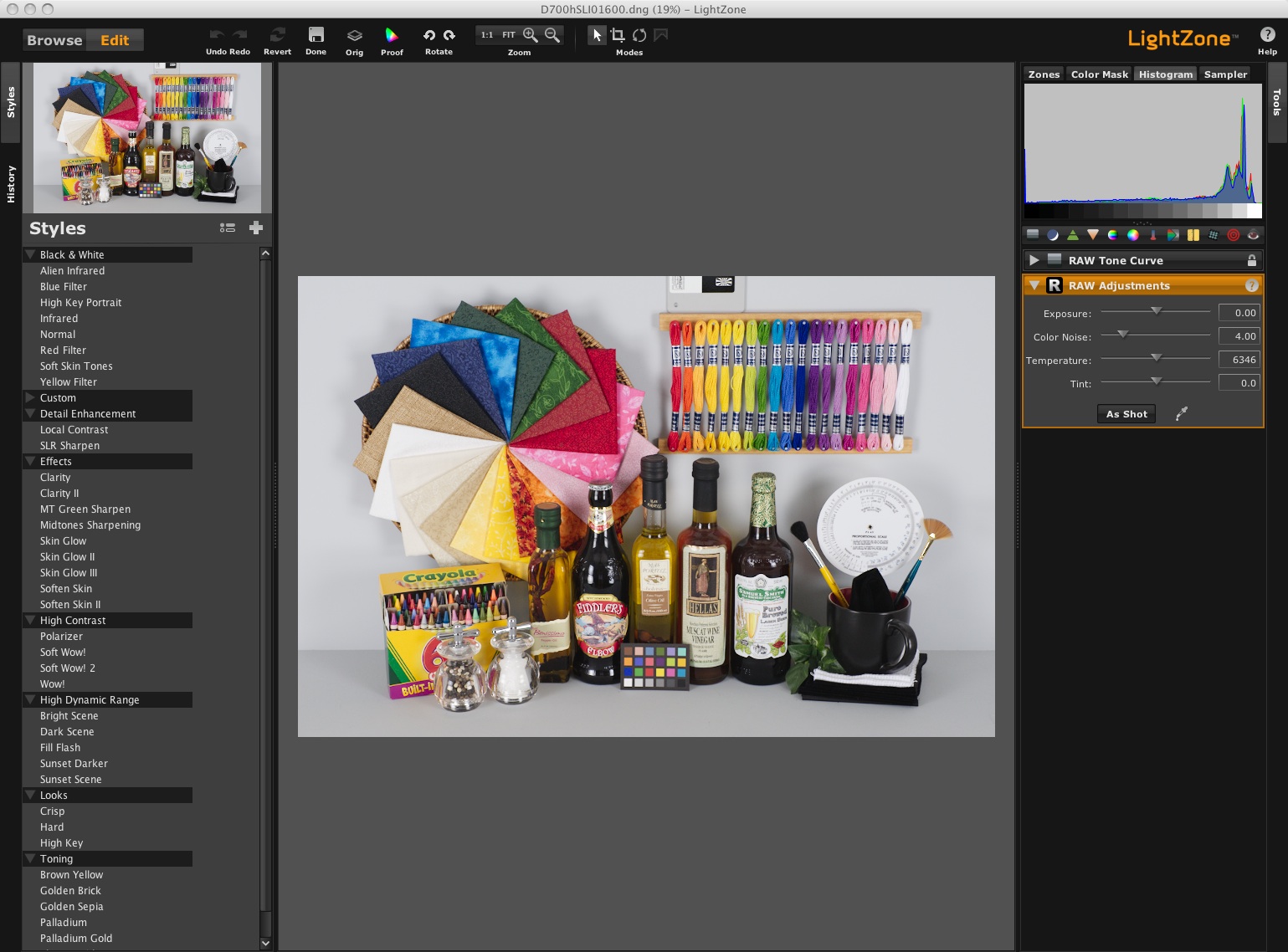Screen dimensions: 1288x952
Task: Switch to the Zones tab
Action: pos(1044,74)
